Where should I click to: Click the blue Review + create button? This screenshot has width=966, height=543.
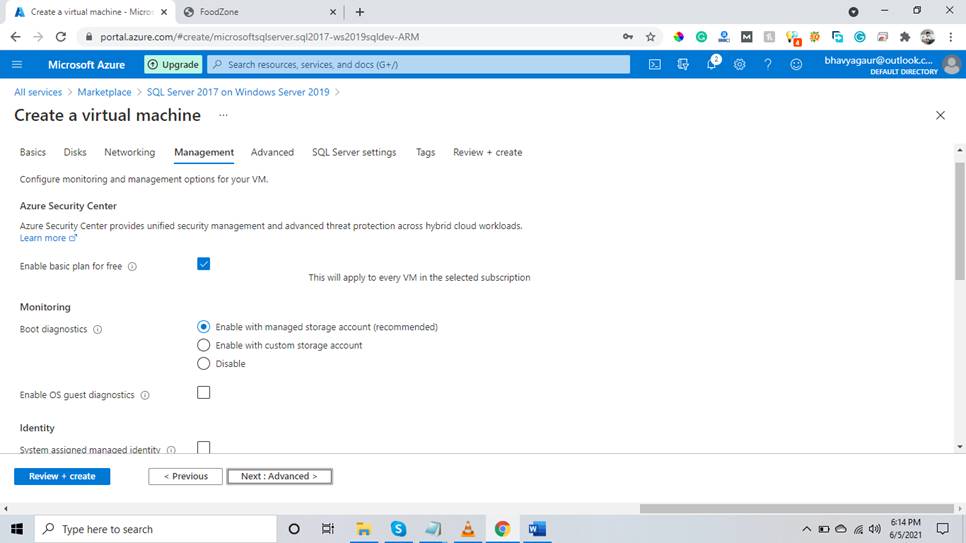point(62,476)
